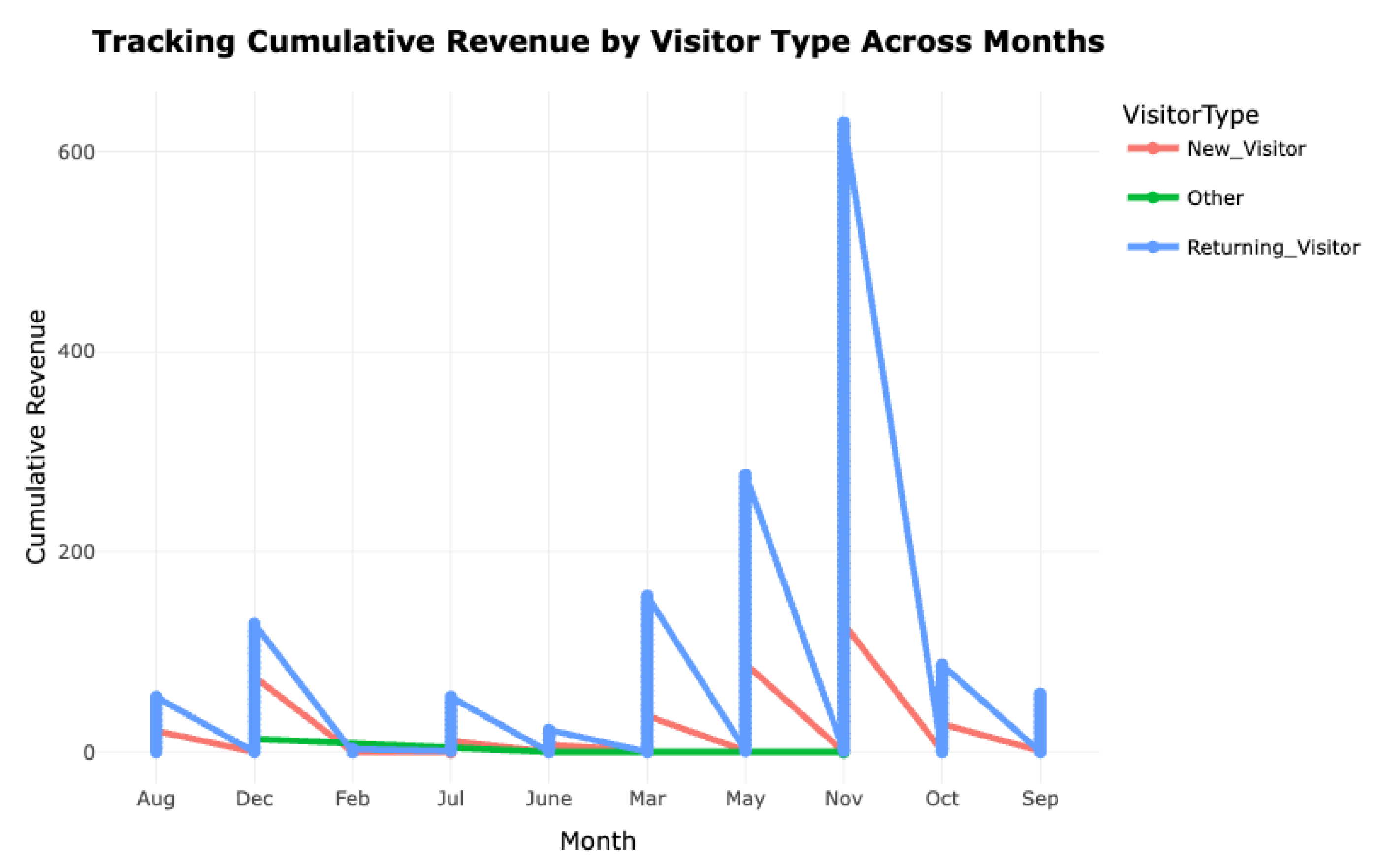Image resolution: width=1377 pixels, height=868 pixels.
Task: Click the Mar peak of blue line
Action: tap(647, 596)
